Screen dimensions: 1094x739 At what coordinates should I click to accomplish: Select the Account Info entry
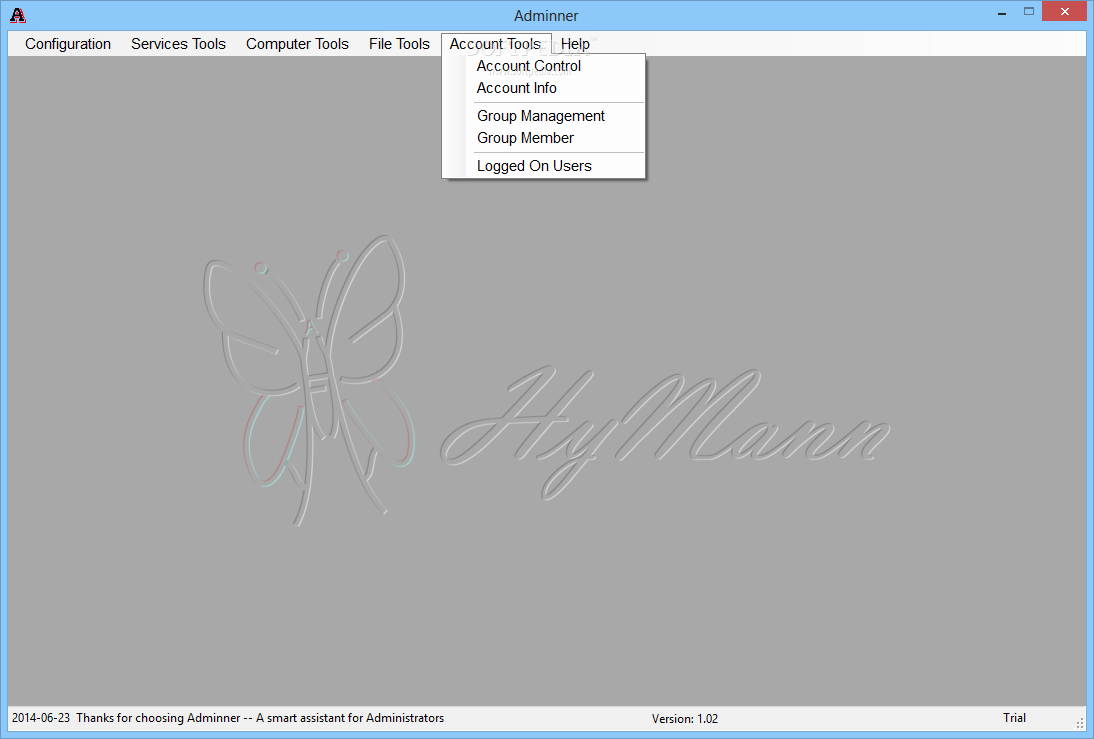[543, 88]
